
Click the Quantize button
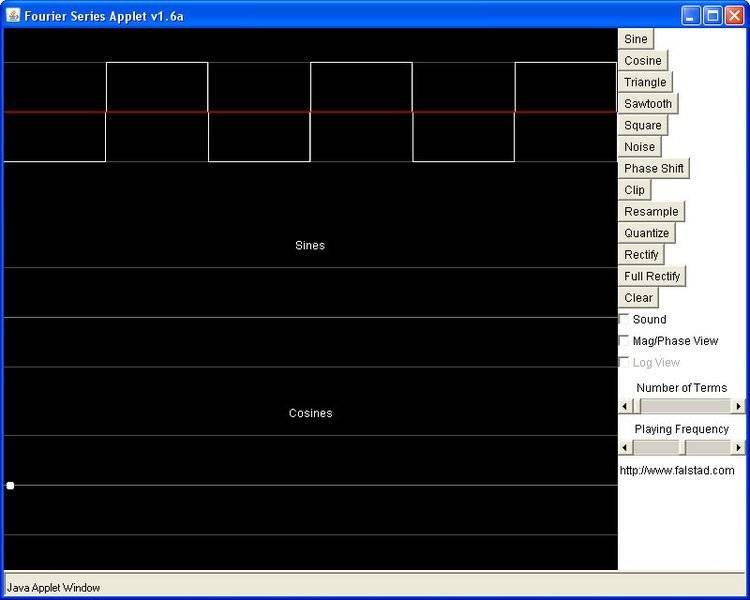coord(646,233)
